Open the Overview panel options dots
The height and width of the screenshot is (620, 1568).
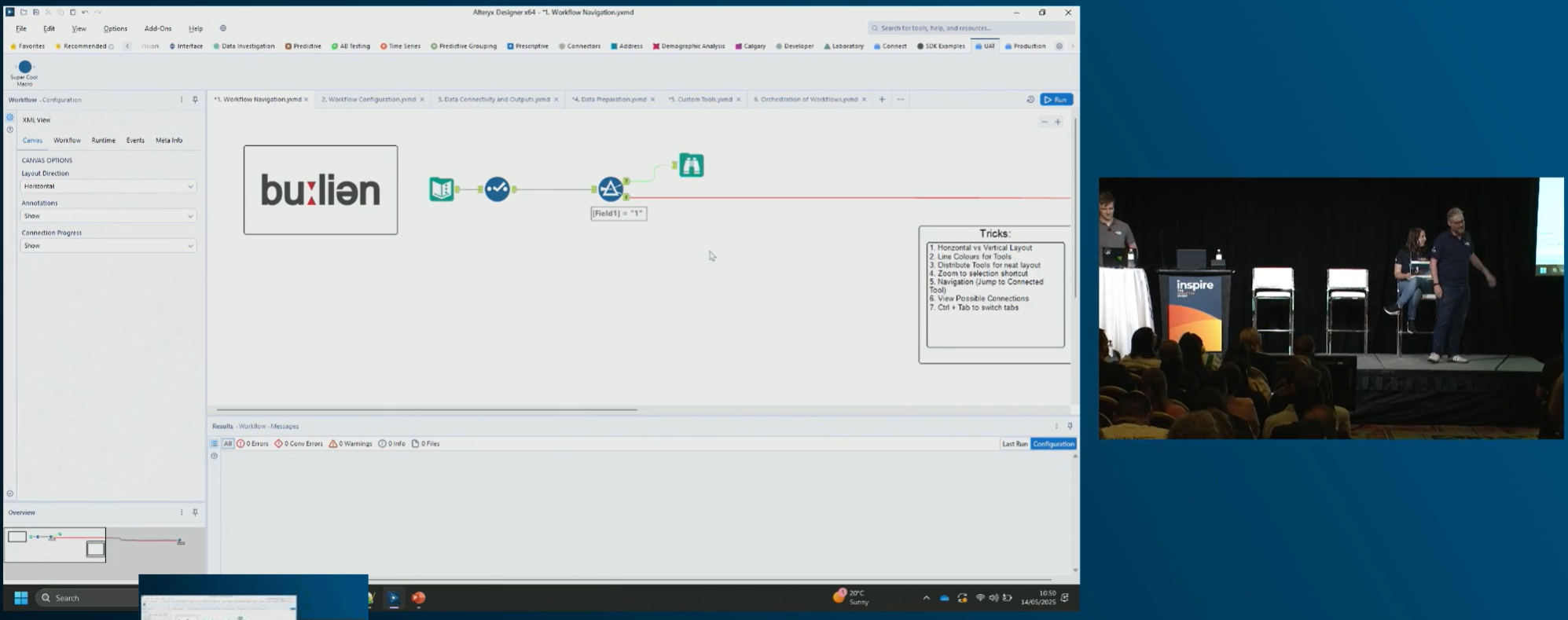tap(182, 512)
